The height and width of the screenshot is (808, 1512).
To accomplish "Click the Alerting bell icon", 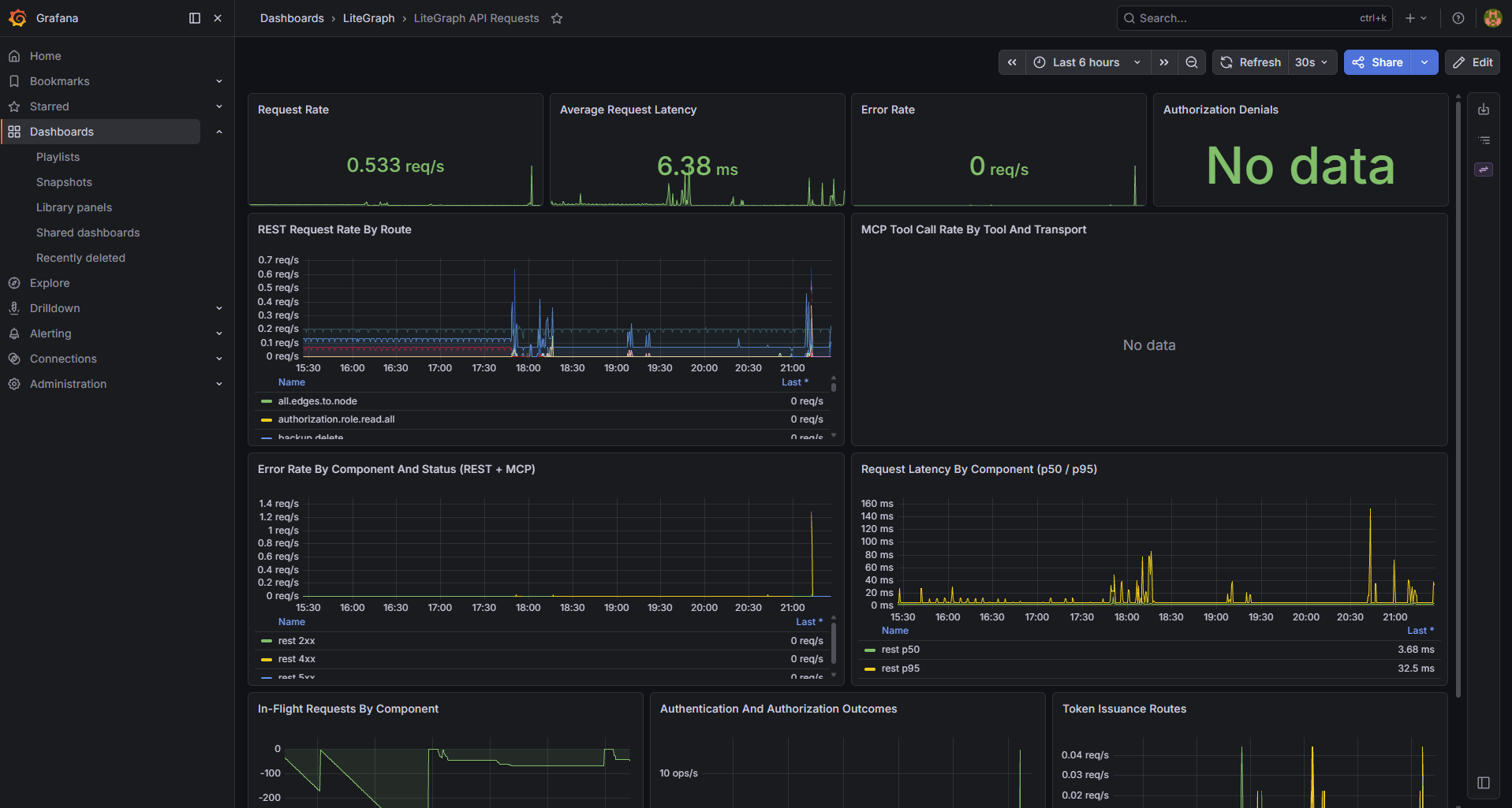I will 14,333.
